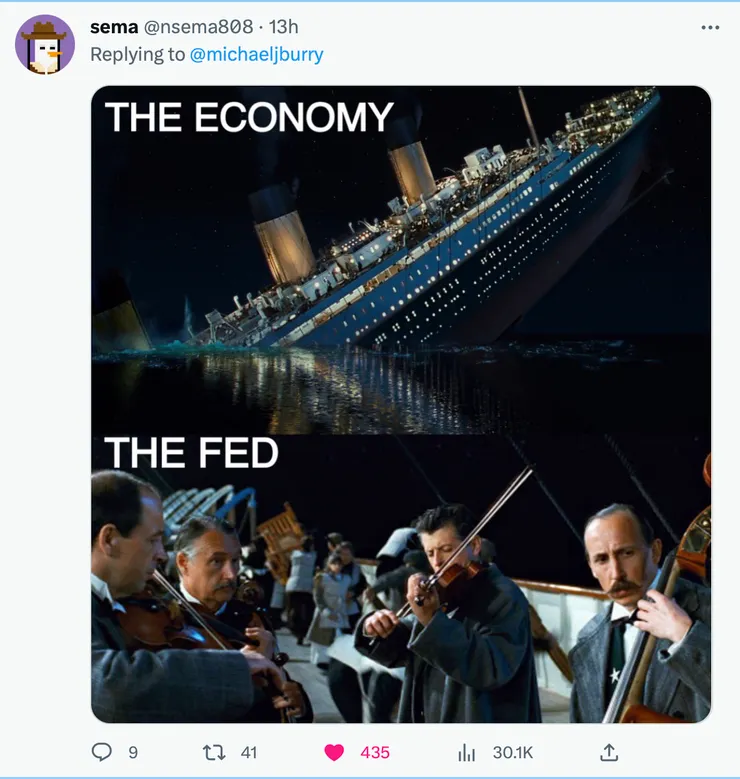Screen dimensions: 740x779
Task: Share the post with upload arrow icon
Action: [x=609, y=752]
